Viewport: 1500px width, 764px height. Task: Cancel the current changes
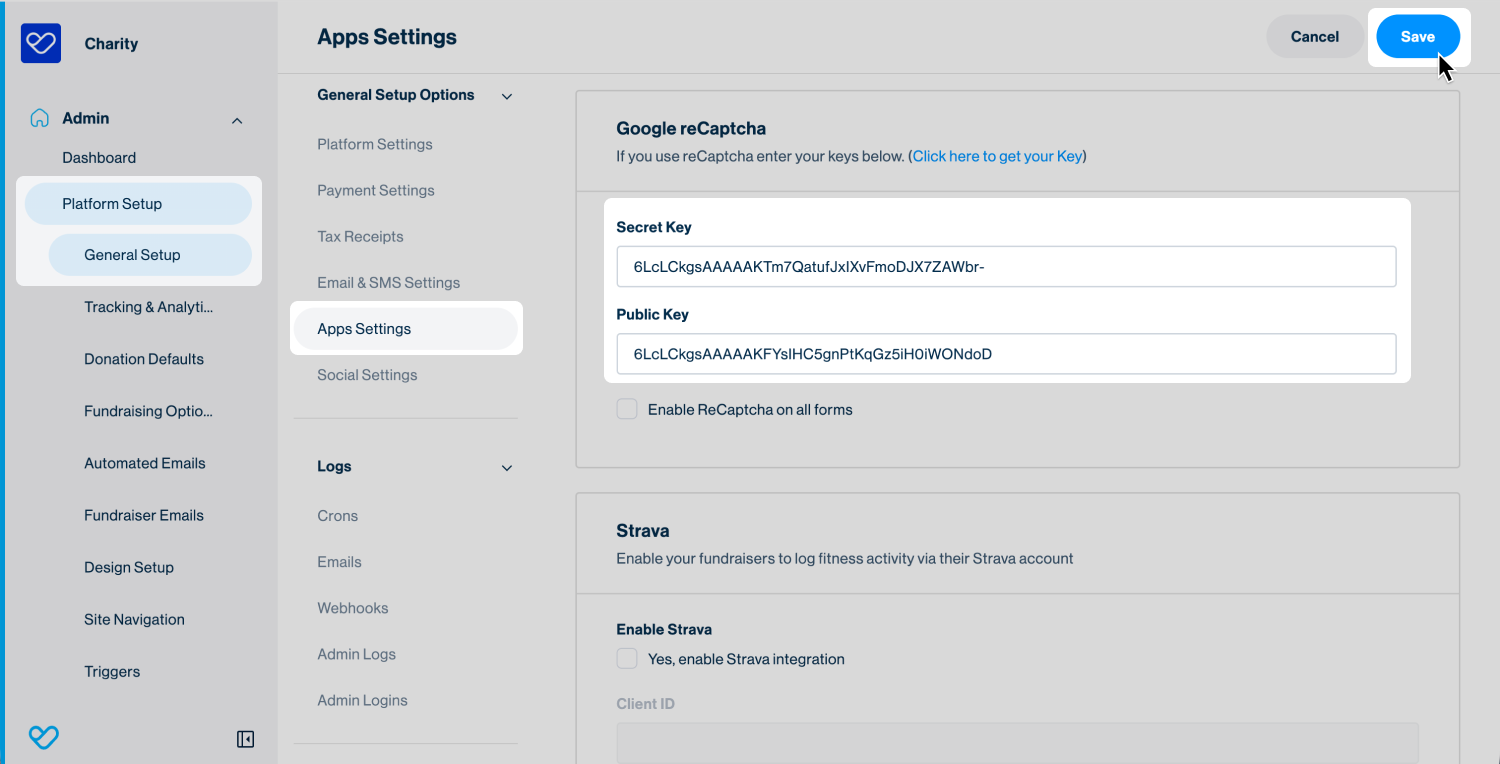[x=1314, y=36]
